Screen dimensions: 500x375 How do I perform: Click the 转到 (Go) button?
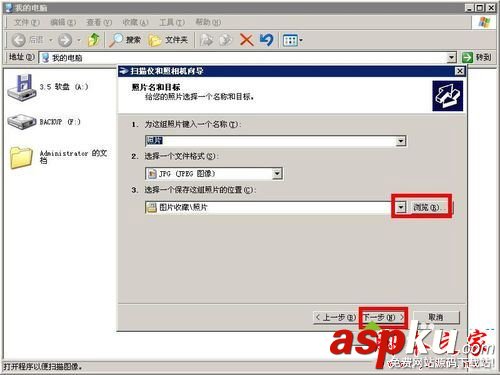click(477, 57)
